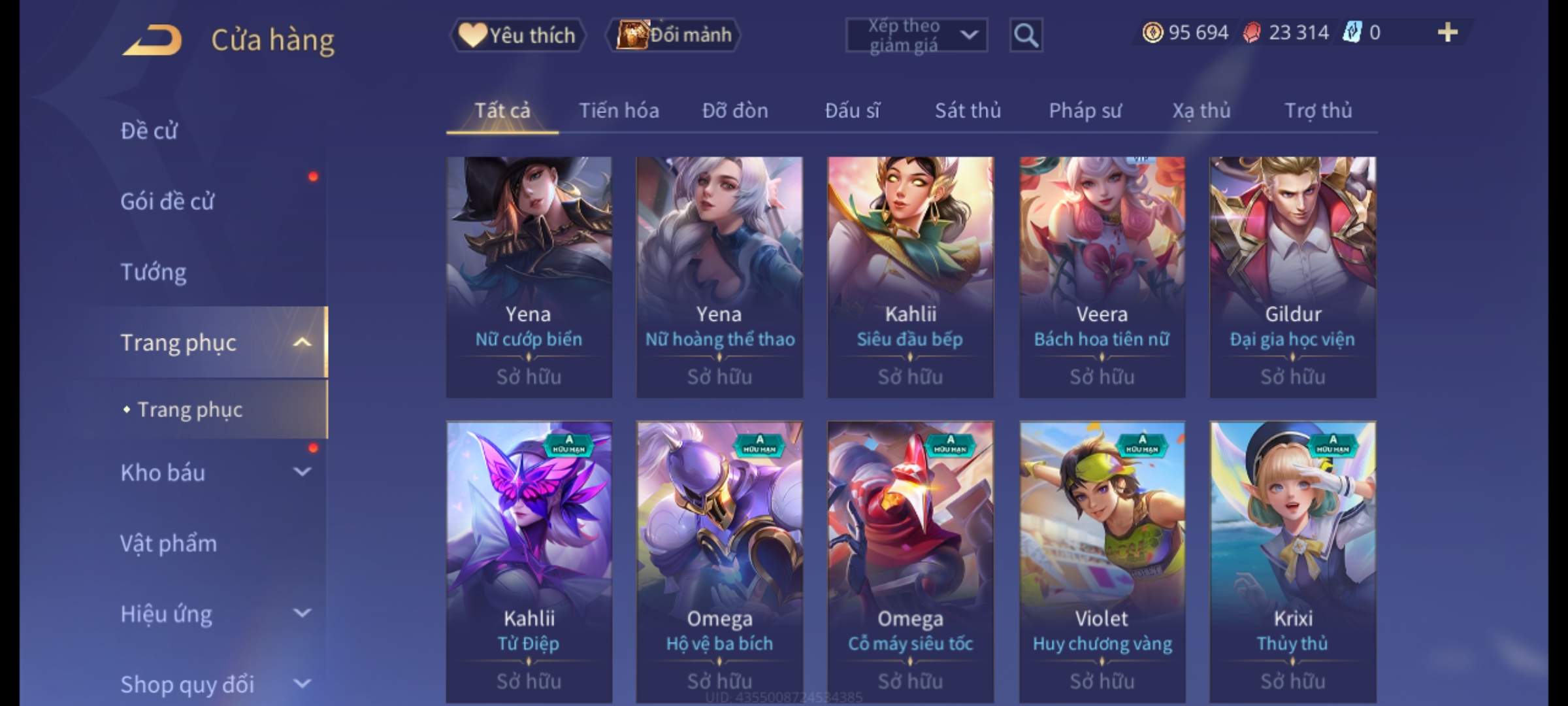Tap the blue voucher currency icon

point(1352,33)
